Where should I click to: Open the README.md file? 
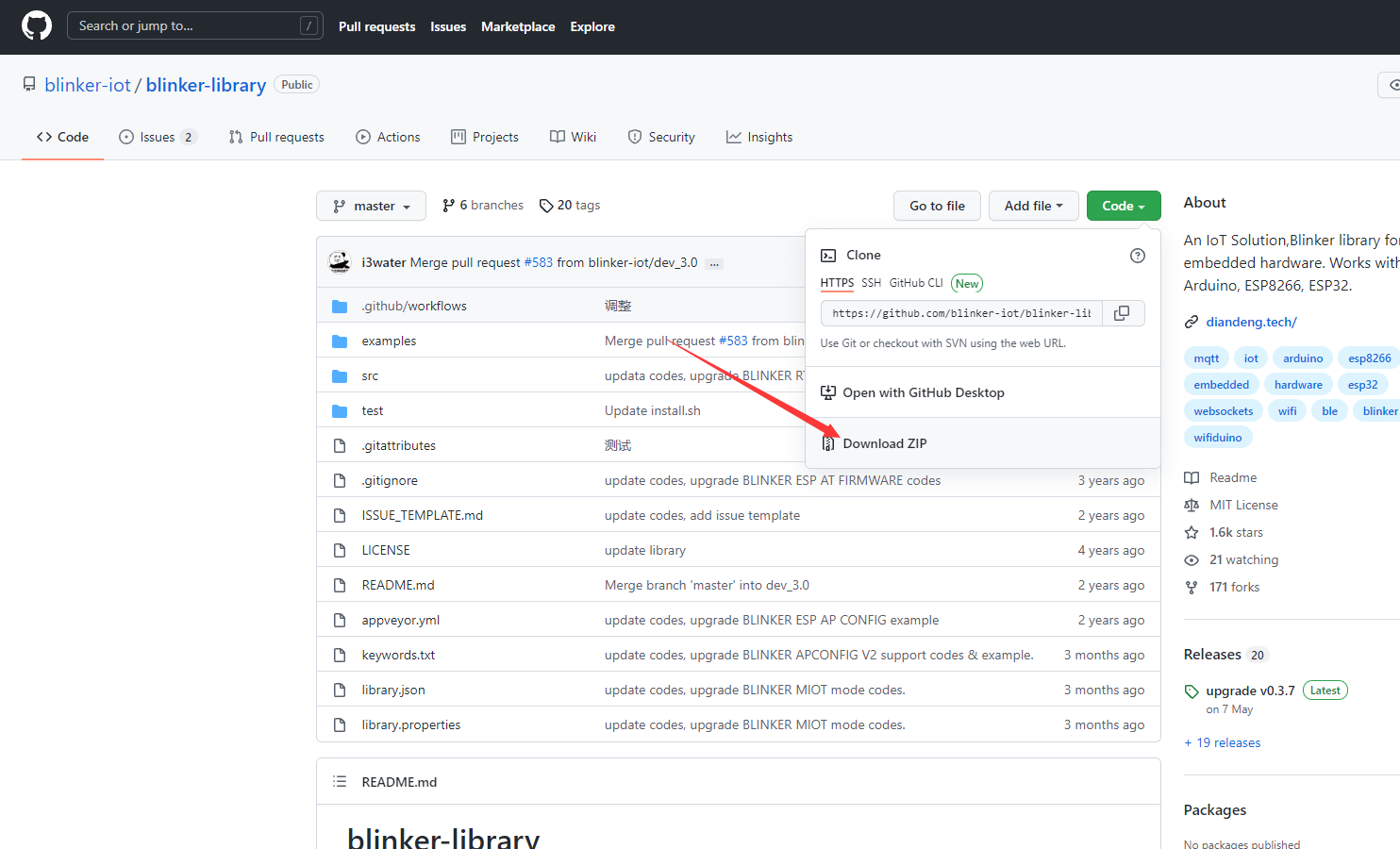398,585
